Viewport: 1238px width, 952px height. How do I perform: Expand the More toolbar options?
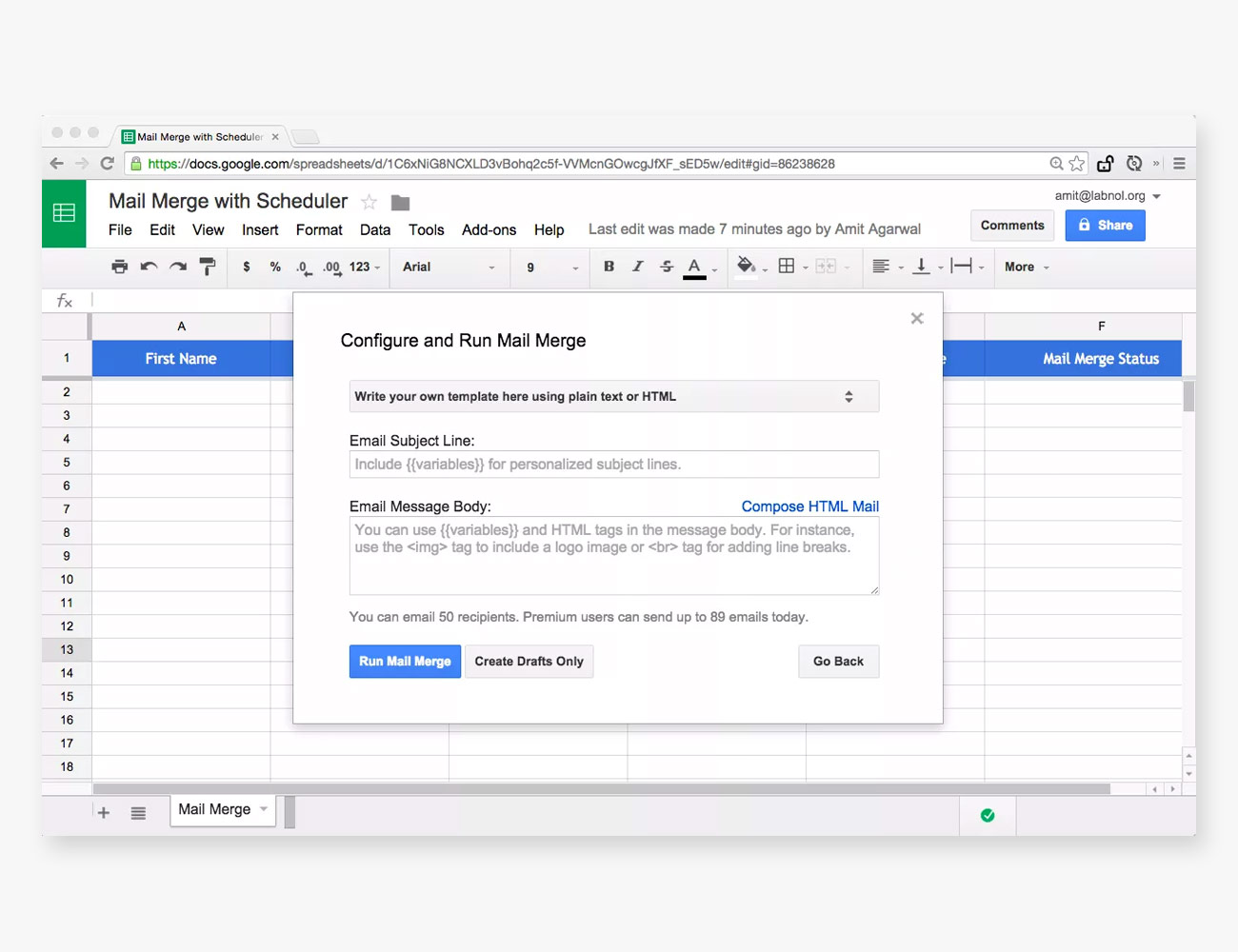tap(1027, 268)
